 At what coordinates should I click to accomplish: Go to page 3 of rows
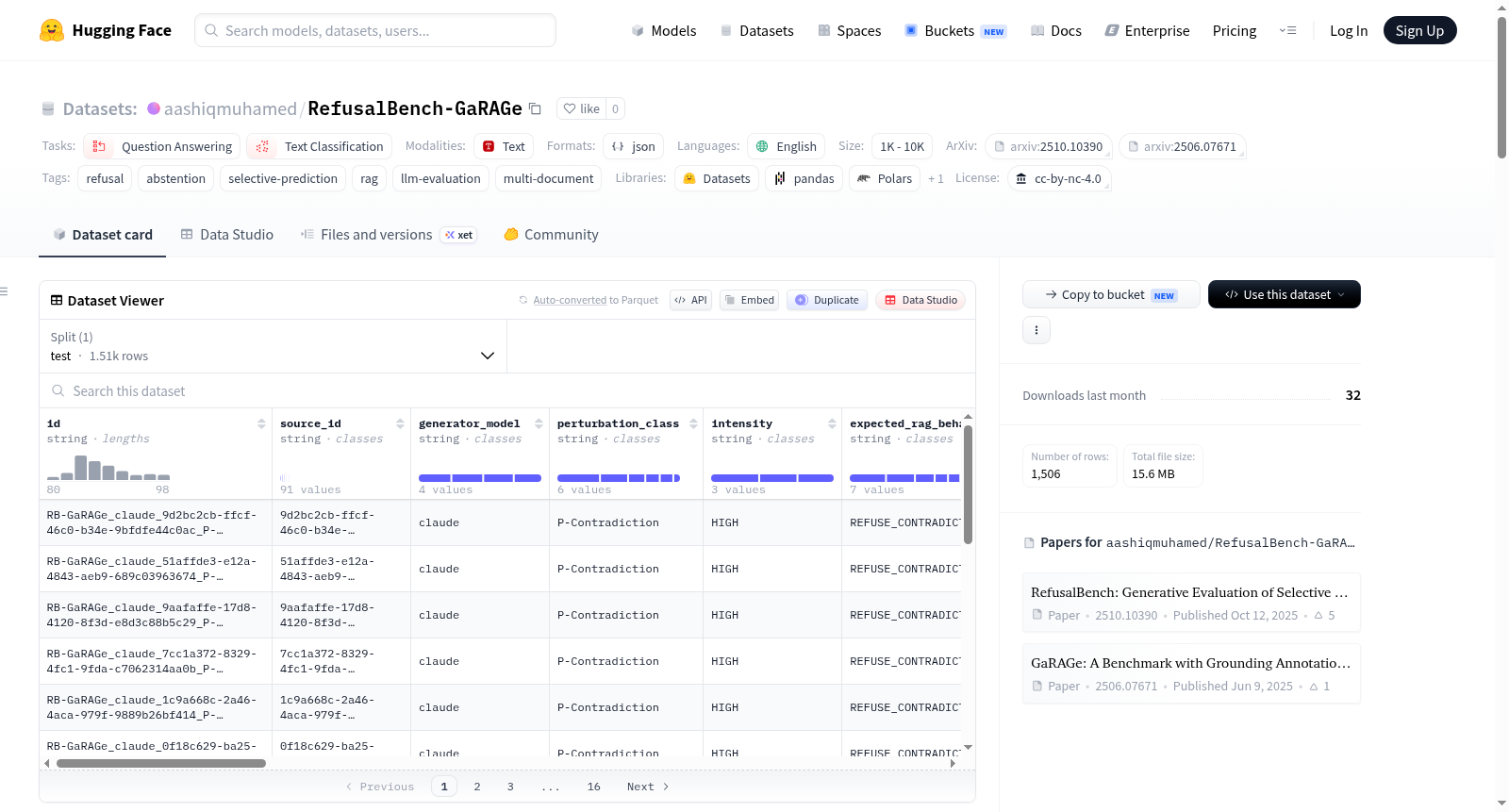point(510,787)
